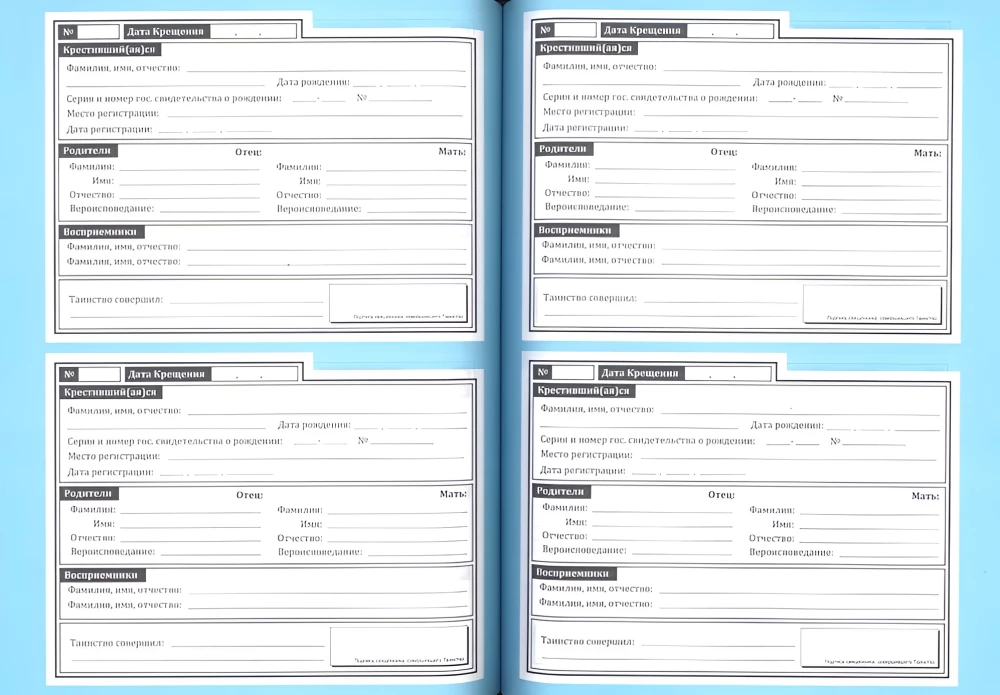
Task: Click the № number box in top-left form
Action: coord(101,31)
